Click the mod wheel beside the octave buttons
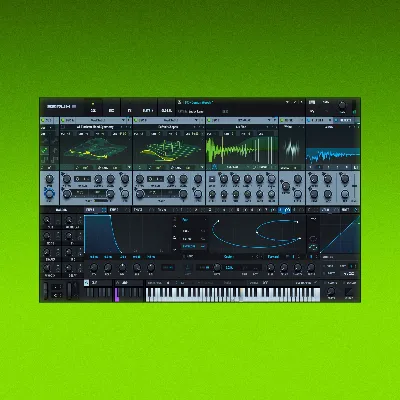Viewport: 400px width, 400px height. pos(70,291)
